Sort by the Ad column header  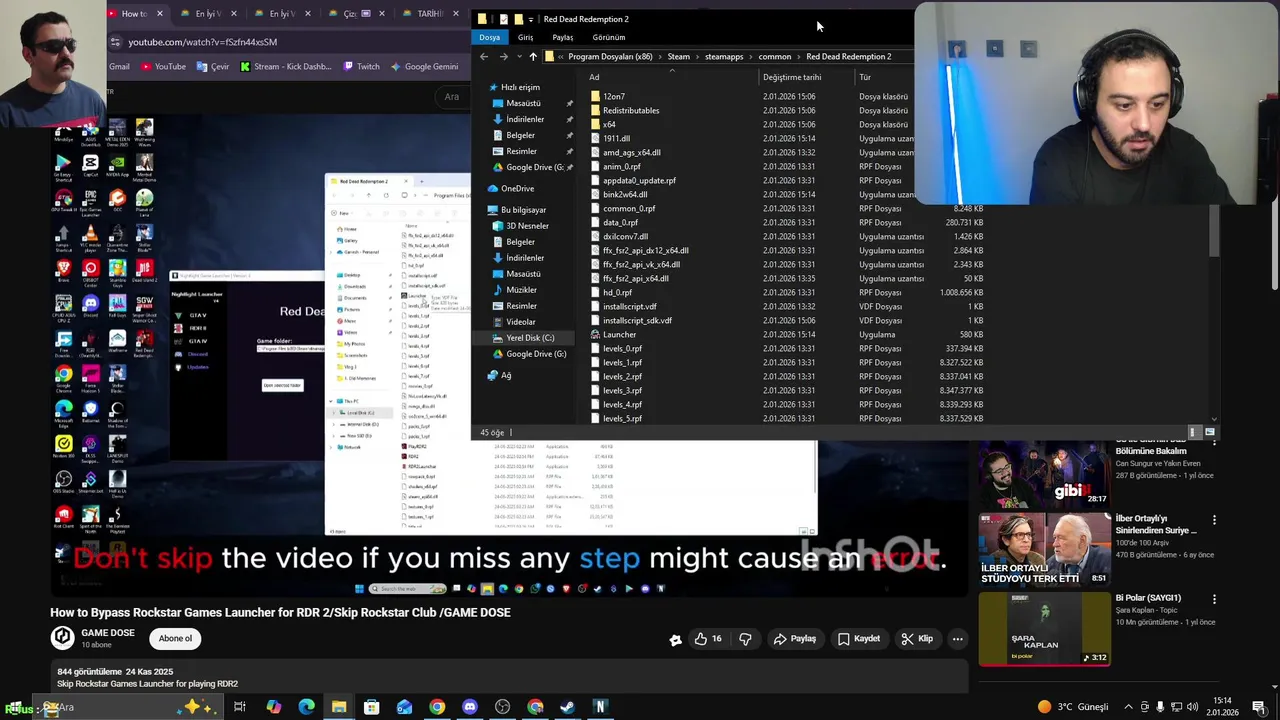click(594, 77)
